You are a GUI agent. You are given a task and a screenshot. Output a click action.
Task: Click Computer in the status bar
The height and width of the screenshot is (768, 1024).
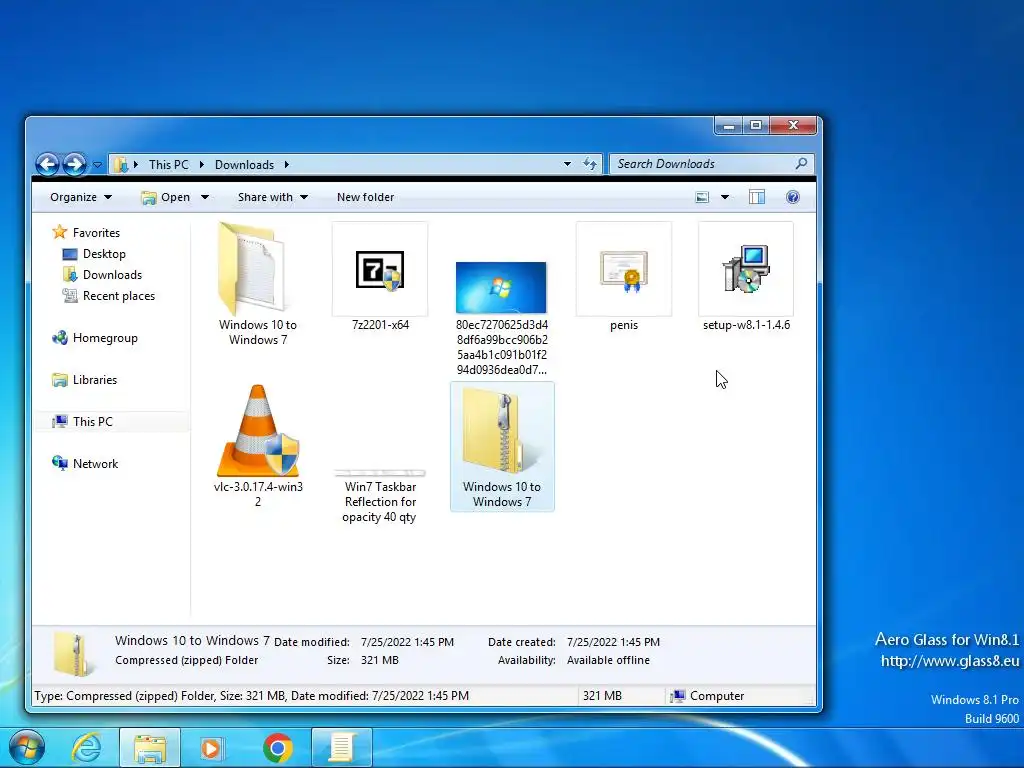click(x=708, y=696)
